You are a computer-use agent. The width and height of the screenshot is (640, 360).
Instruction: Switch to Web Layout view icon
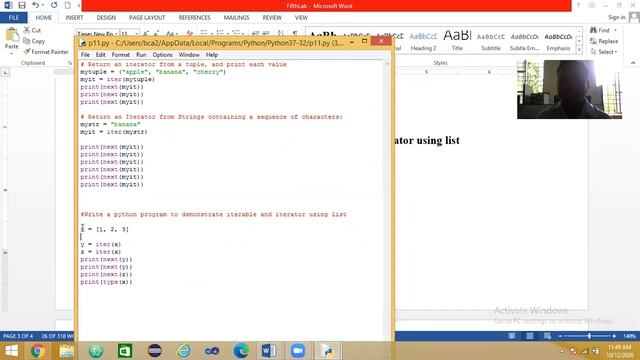[x=547, y=336]
